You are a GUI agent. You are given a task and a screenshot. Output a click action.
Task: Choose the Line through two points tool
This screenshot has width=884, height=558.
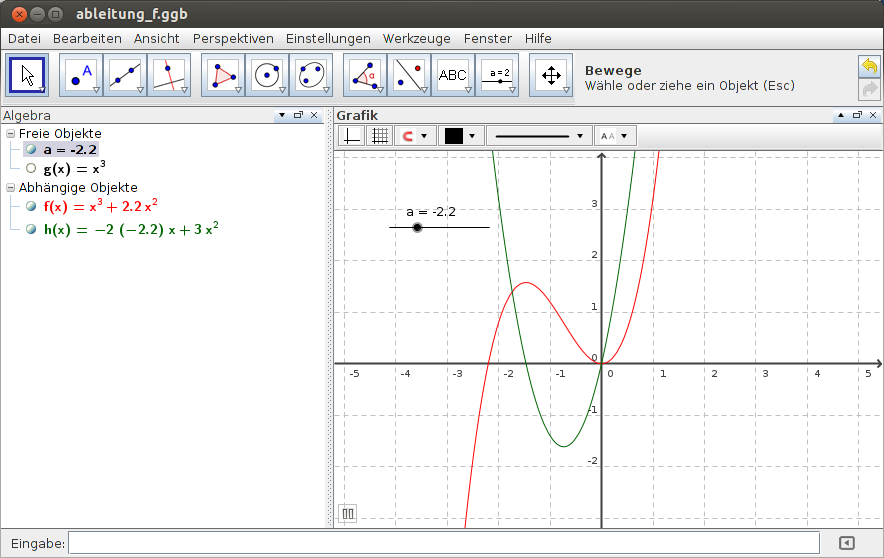click(x=125, y=75)
